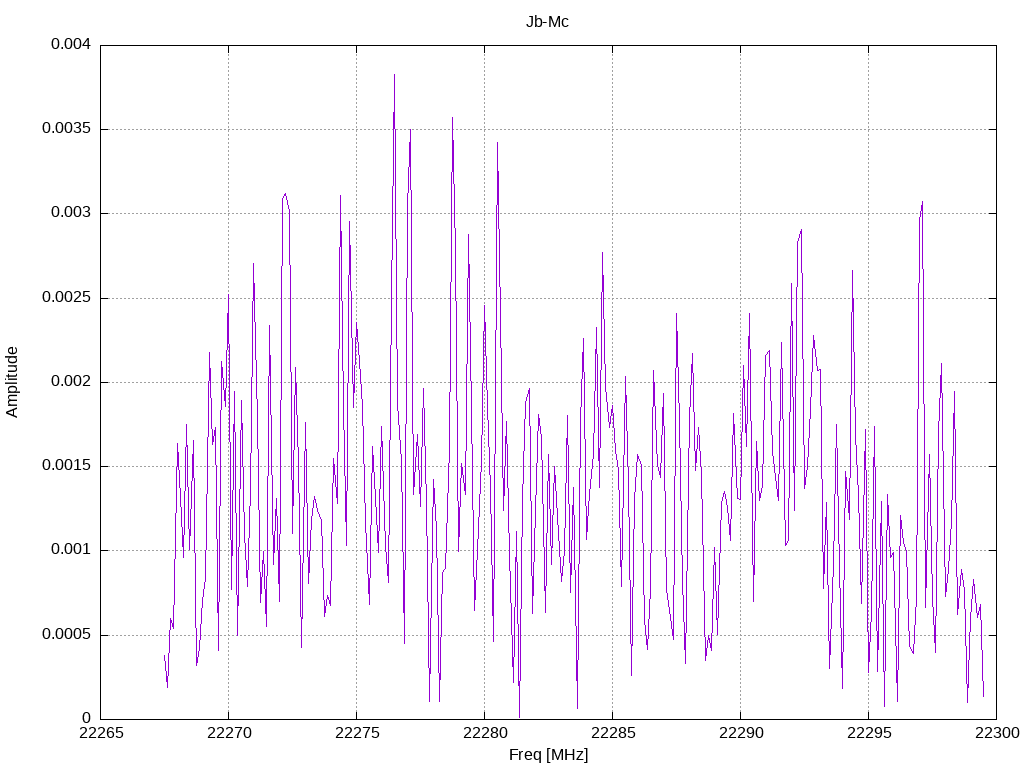Select the Freq [MHz] x-axis label
Screen dimensions: 1024x768
coord(548,754)
